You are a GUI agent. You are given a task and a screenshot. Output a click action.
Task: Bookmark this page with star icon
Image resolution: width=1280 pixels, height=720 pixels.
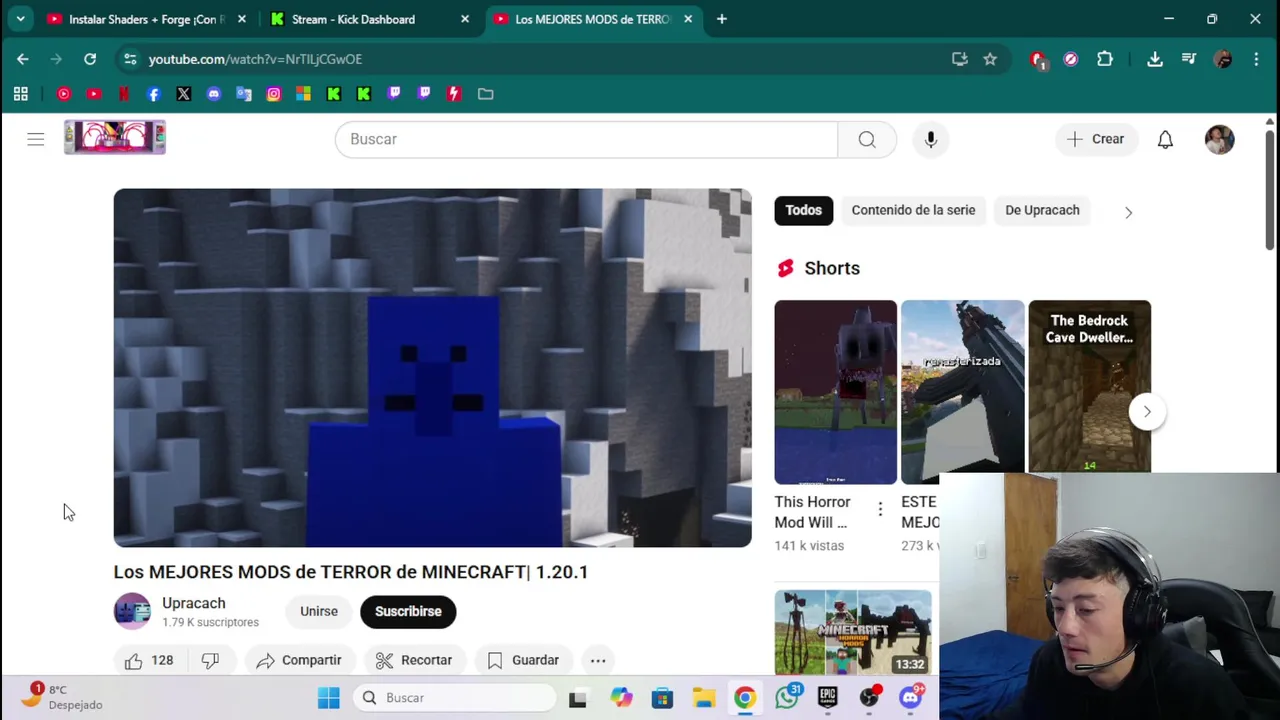click(990, 59)
